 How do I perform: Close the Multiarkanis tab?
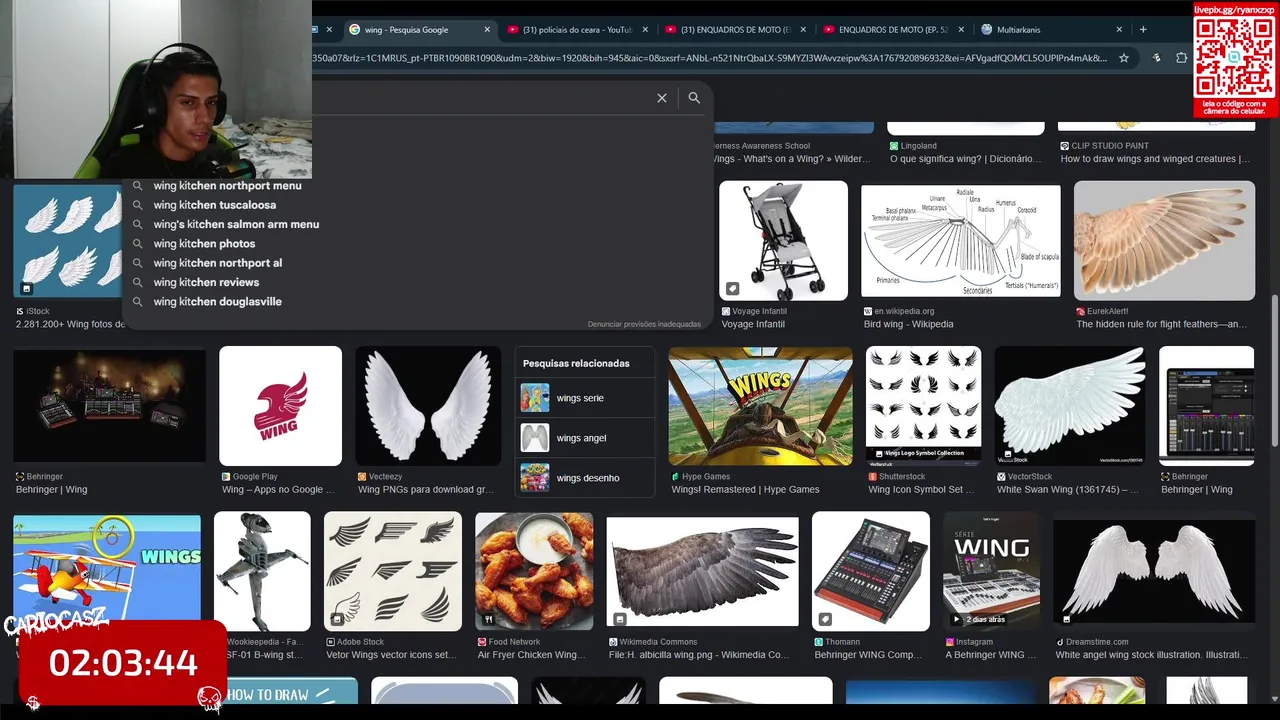(1119, 30)
